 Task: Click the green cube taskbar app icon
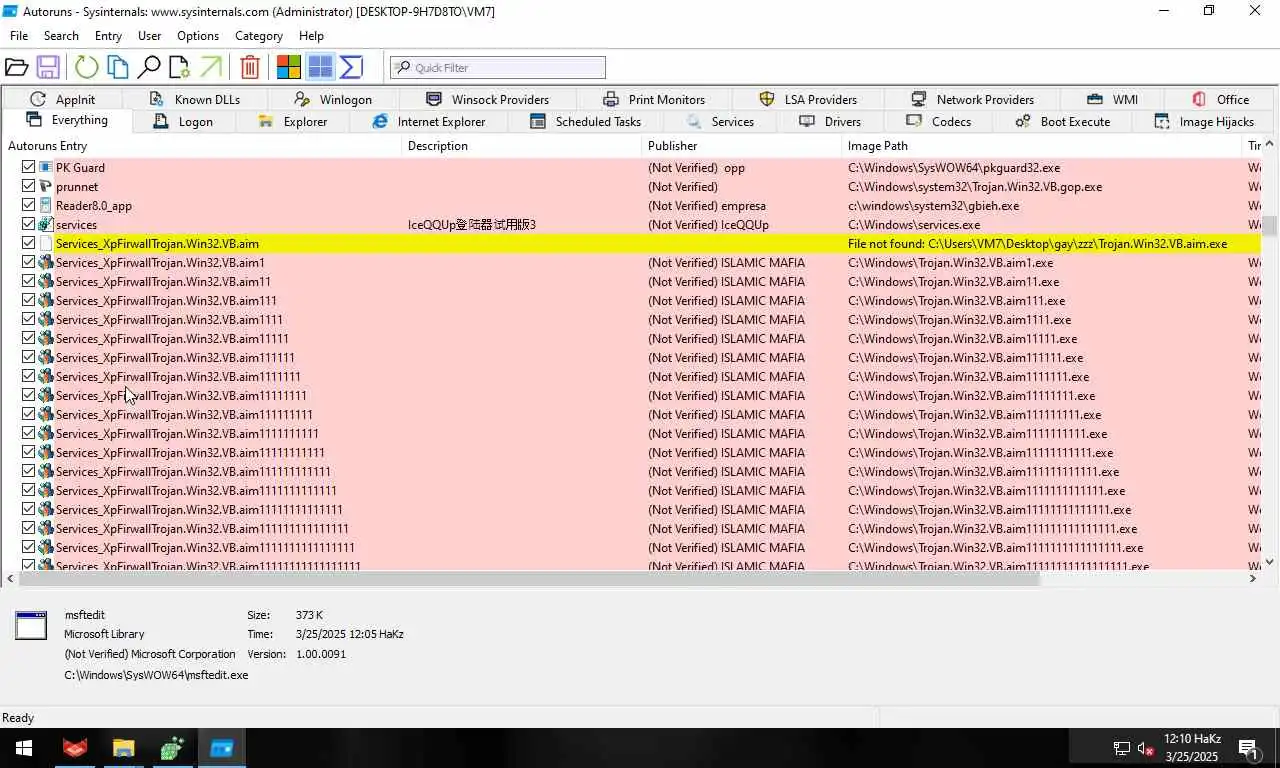[x=172, y=748]
